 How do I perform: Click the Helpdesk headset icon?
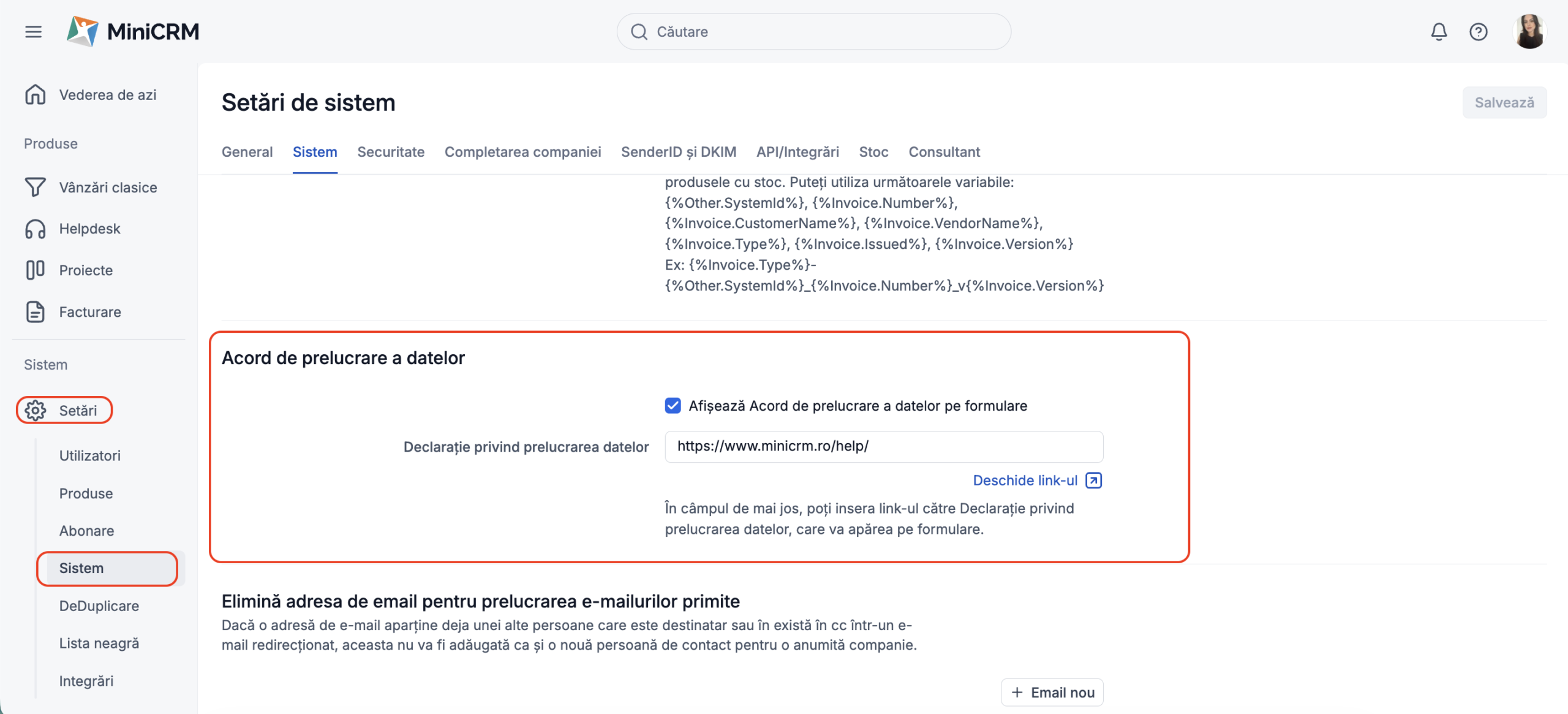(x=36, y=229)
